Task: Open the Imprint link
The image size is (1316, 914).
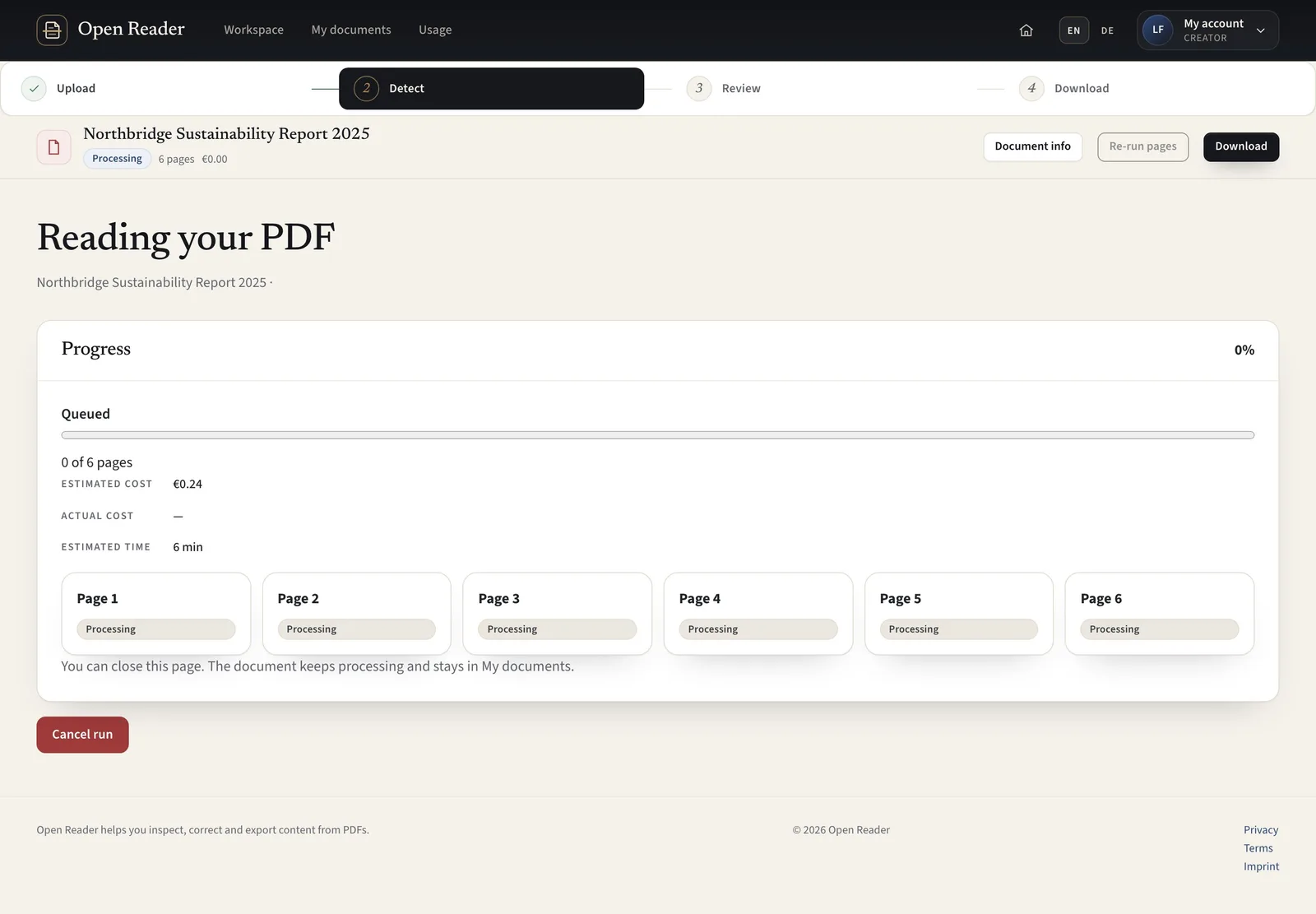Action: coord(1261,866)
